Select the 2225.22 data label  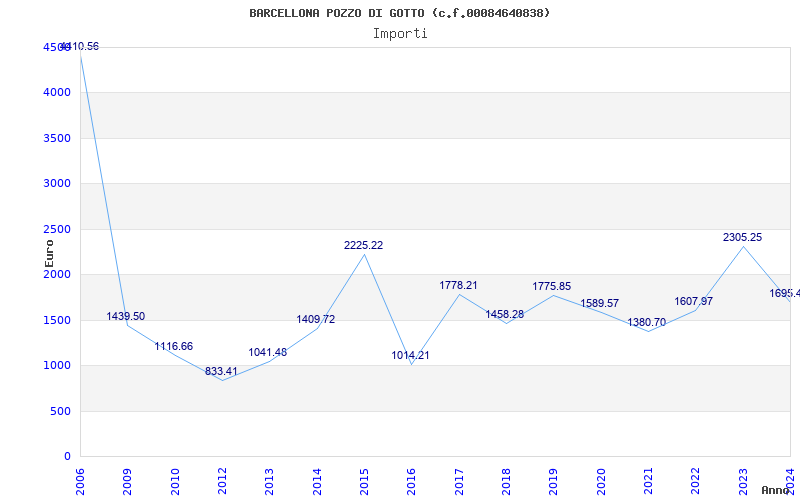point(363,245)
